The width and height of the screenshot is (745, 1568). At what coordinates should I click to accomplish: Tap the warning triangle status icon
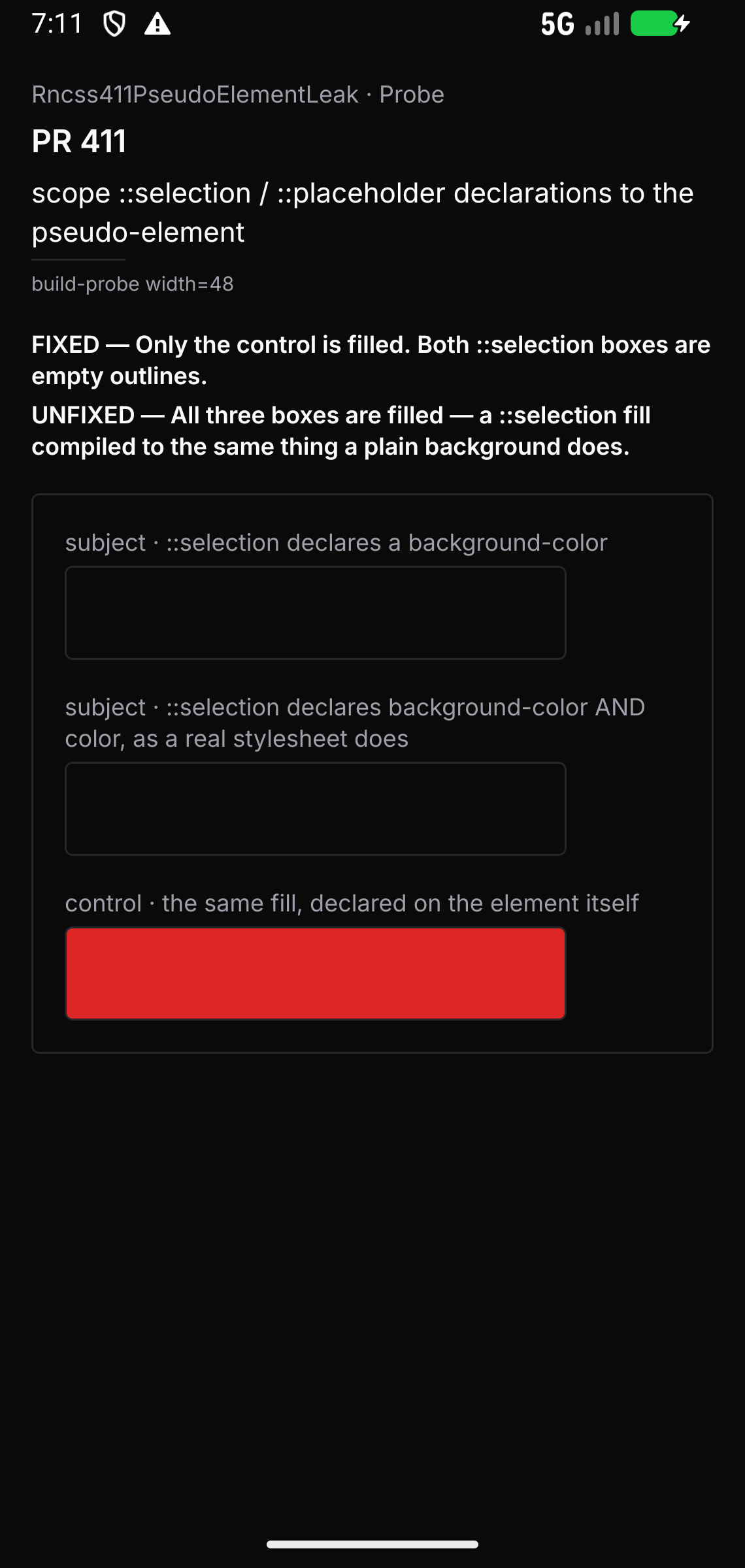[x=157, y=24]
